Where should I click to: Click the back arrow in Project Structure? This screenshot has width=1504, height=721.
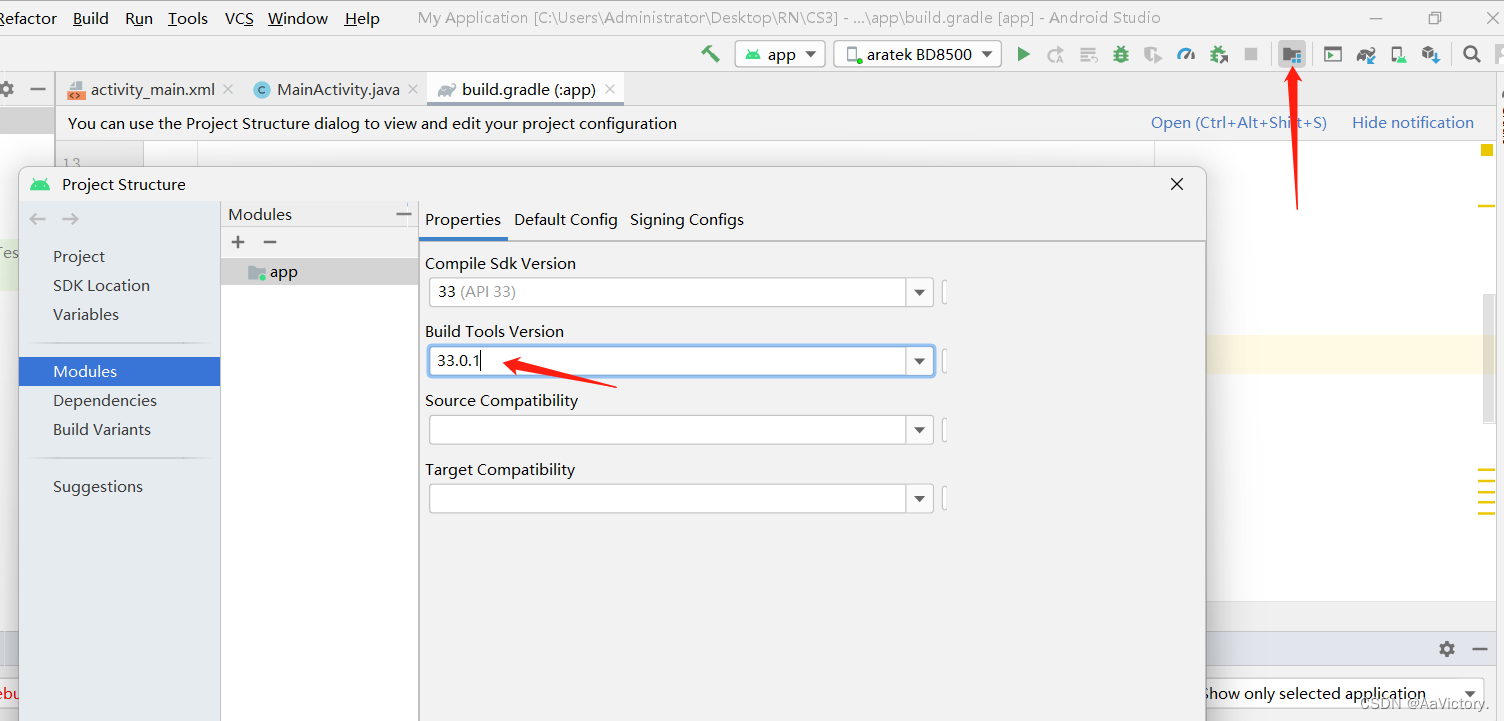click(x=38, y=219)
